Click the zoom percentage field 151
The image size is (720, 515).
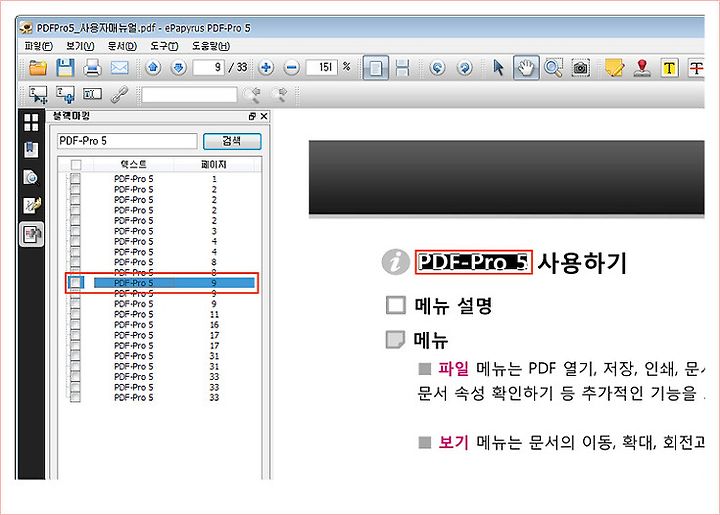pos(321,68)
